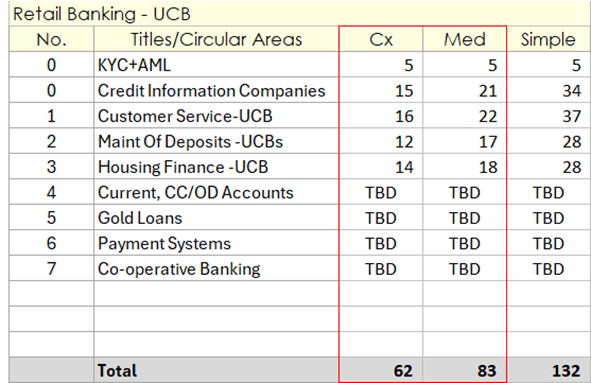The height and width of the screenshot is (383, 591).
Task: Select the Credit Information Companies cell
Action: click(216, 90)
